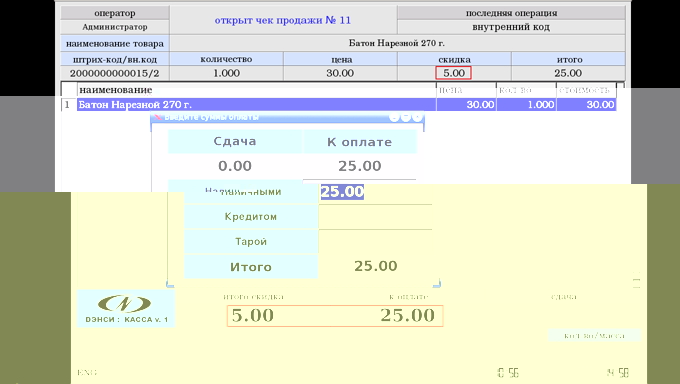Click the Итого value 25.00 in the dialog
This screenshot has height=384, width=680.
coord(376,266)
